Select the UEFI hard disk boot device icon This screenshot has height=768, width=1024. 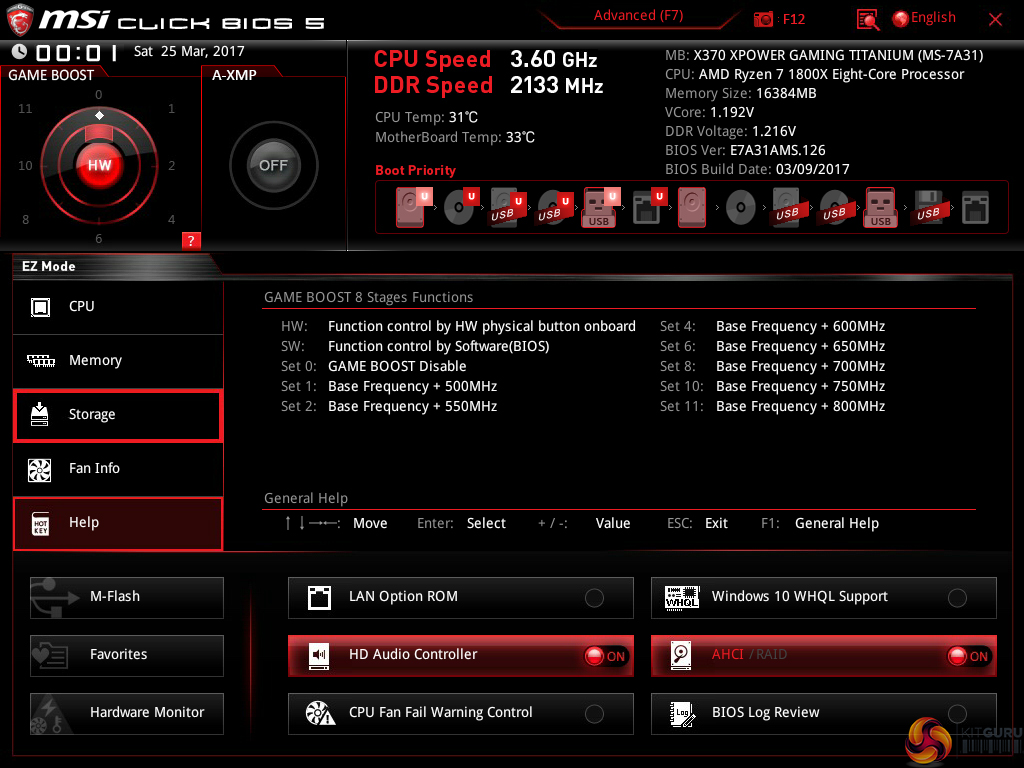click(413, 207)
